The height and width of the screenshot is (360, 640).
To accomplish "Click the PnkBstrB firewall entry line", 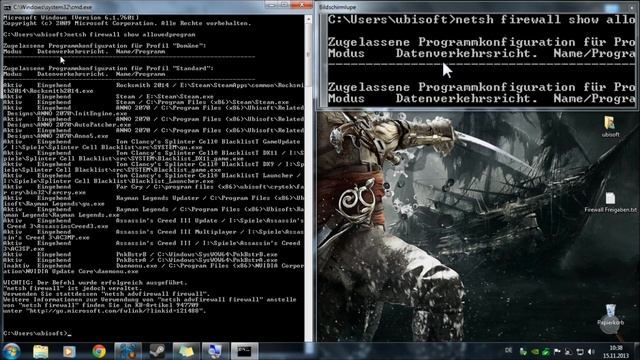I will tap(140, 254).
